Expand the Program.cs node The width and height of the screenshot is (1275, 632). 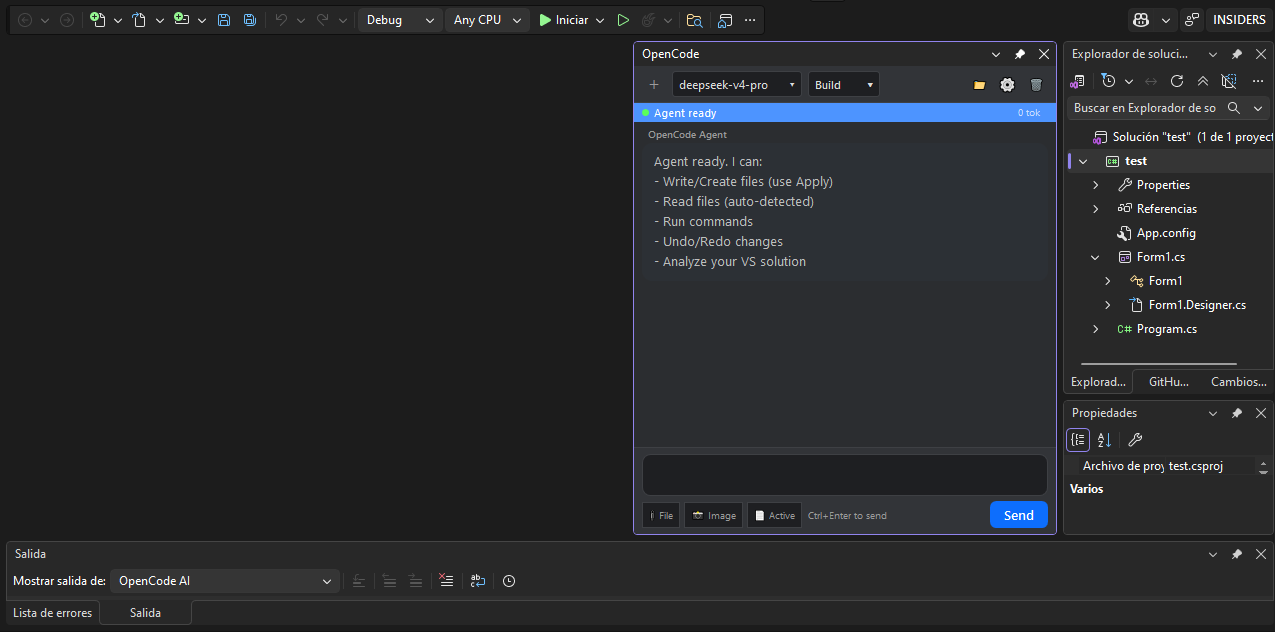1096,329
